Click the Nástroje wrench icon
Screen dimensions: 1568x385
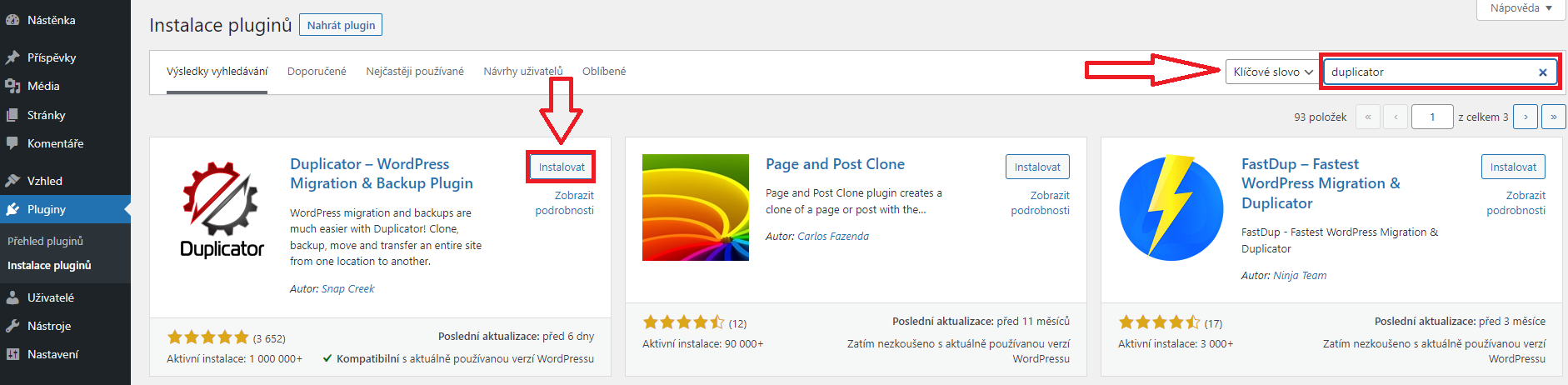12,326
